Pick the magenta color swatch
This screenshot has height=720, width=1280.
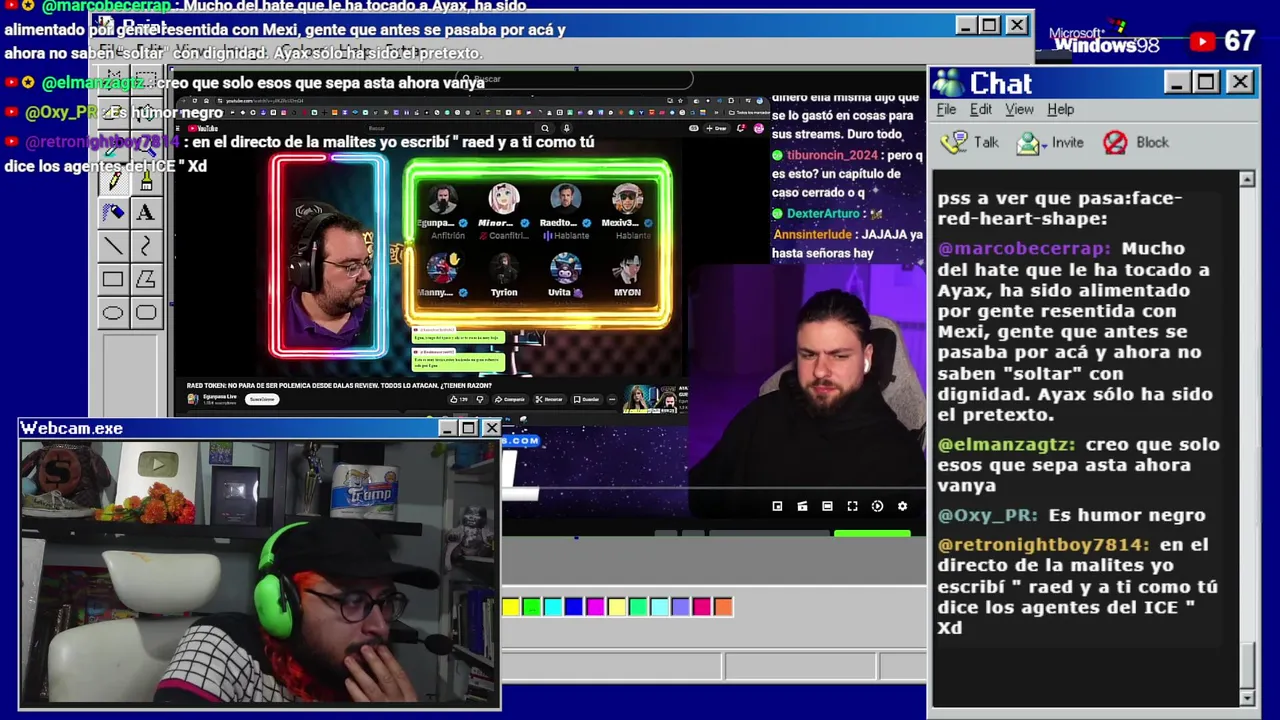point(596,607)
